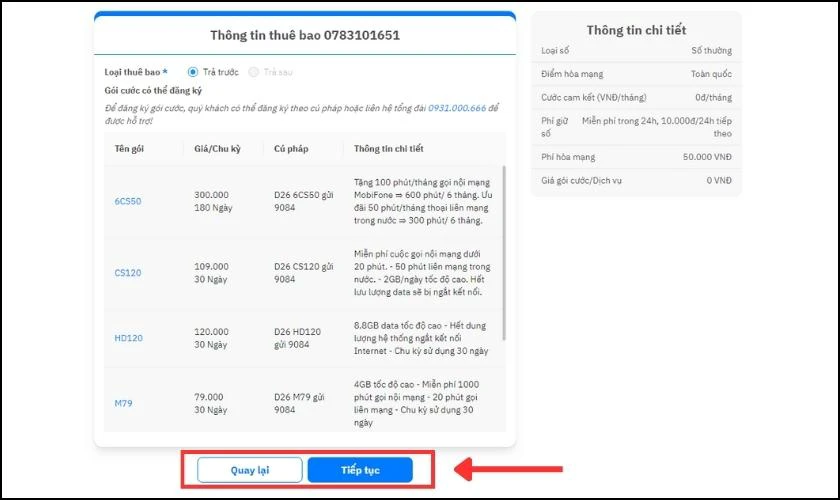Click the 6CS50 details description text
Image resolution: width=840 pixels, height=500 pixels.
423,201
